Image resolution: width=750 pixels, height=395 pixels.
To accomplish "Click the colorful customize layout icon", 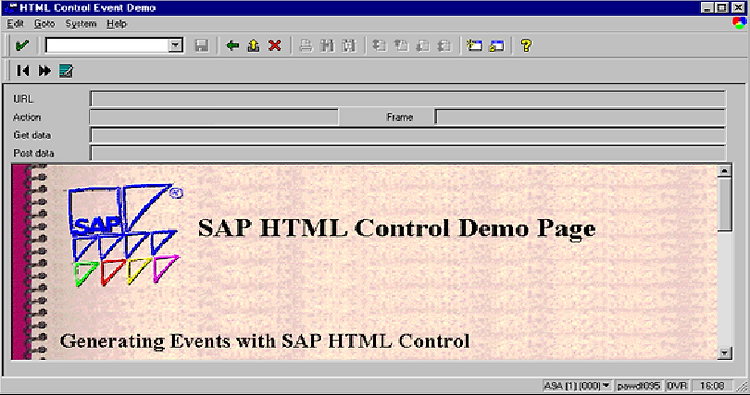I will click(739, 22).
